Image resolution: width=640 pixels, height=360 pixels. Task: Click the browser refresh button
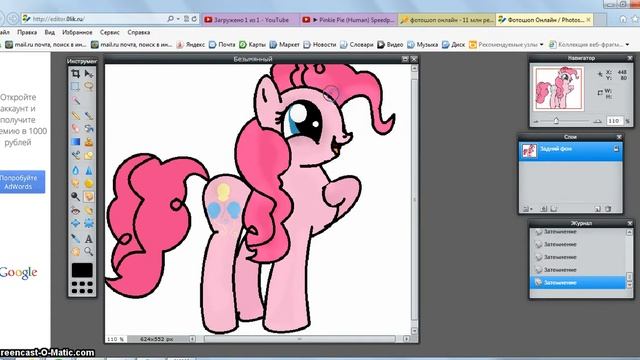click(195, 19)
